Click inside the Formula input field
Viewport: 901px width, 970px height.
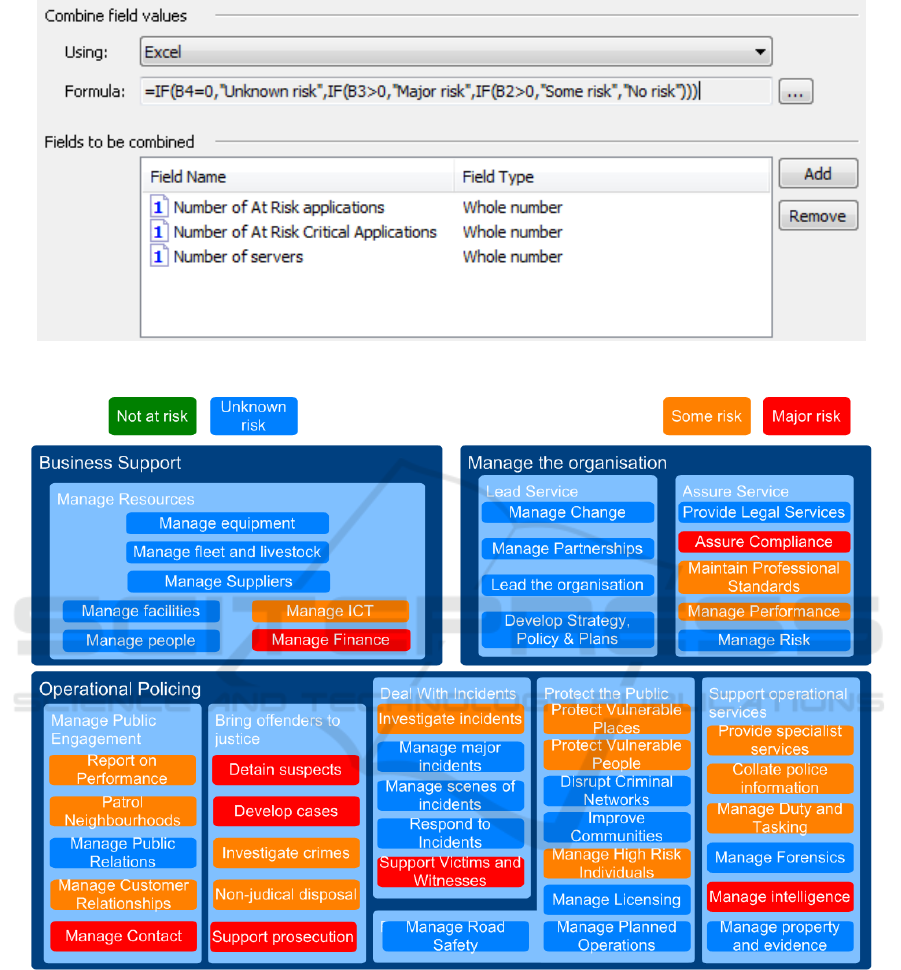coord(455,92)
